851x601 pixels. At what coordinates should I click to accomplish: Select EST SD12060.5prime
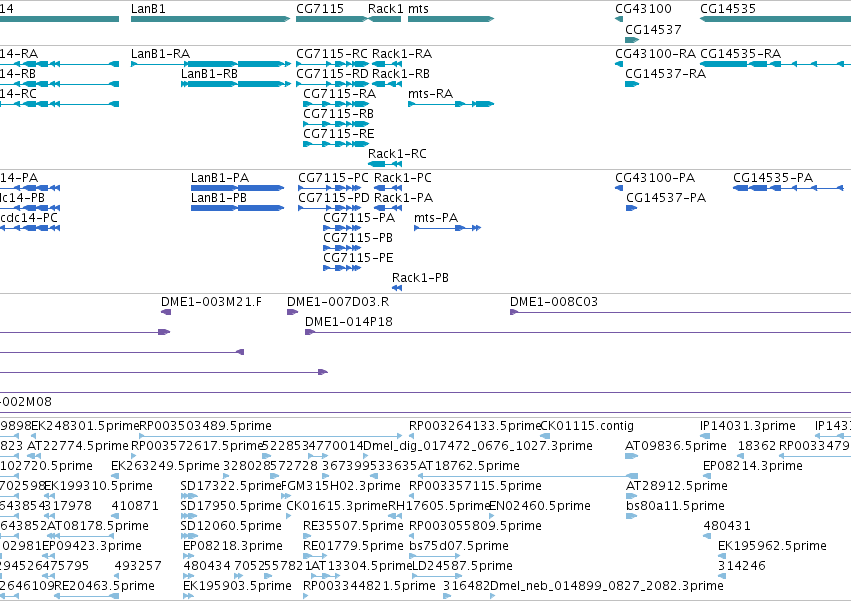click(189, 536)
